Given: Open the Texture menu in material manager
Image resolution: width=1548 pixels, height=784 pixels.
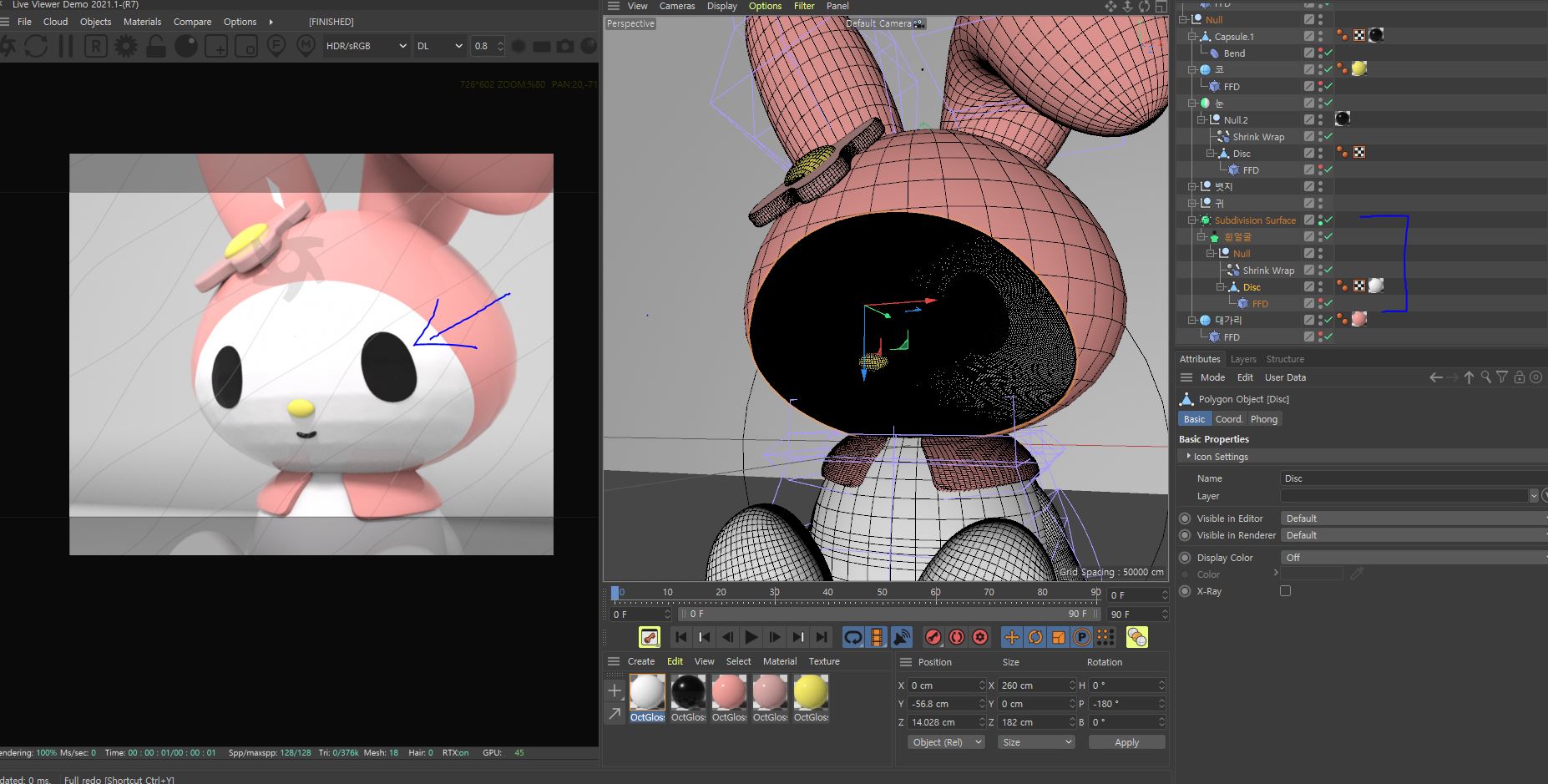Looking at the screenshot, I should [x=824, y=661].
